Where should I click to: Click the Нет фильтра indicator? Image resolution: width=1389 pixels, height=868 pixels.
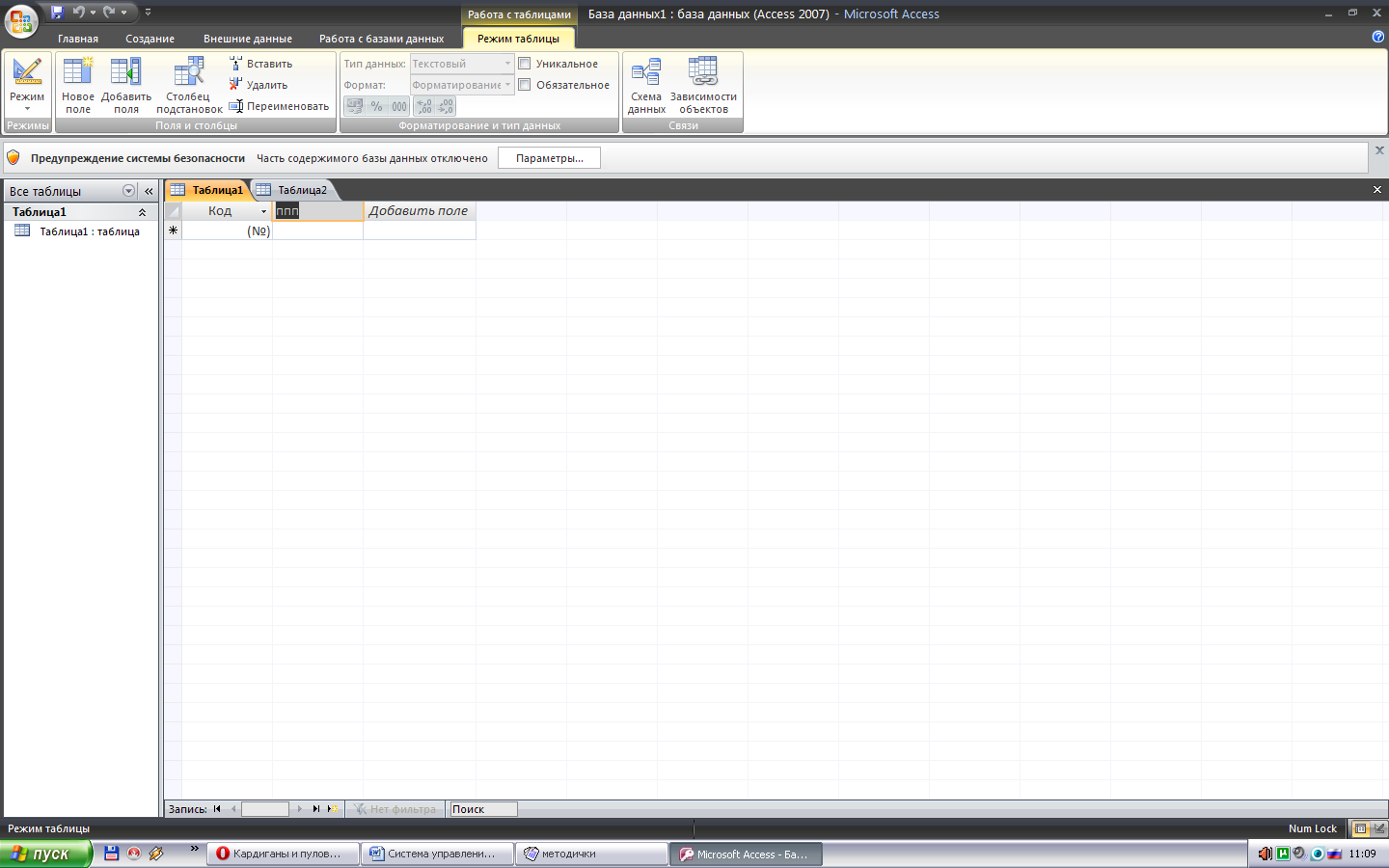pyautogui.click(x=395, y=809)
